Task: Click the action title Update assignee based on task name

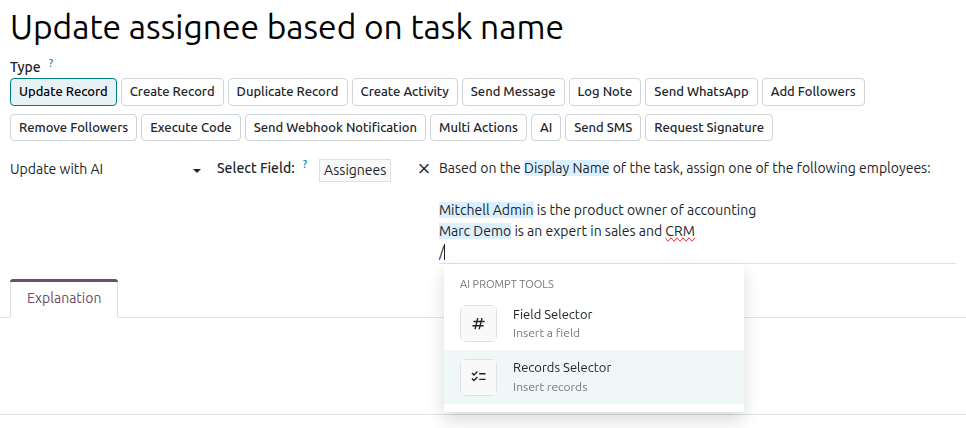Action: tap(287, 27)
